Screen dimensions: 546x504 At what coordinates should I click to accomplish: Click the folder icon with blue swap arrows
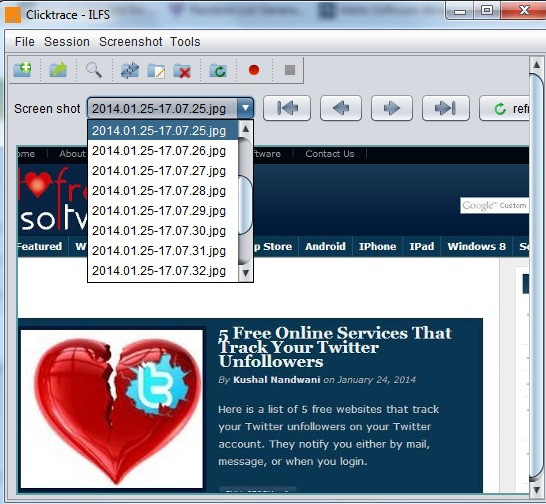130,70
